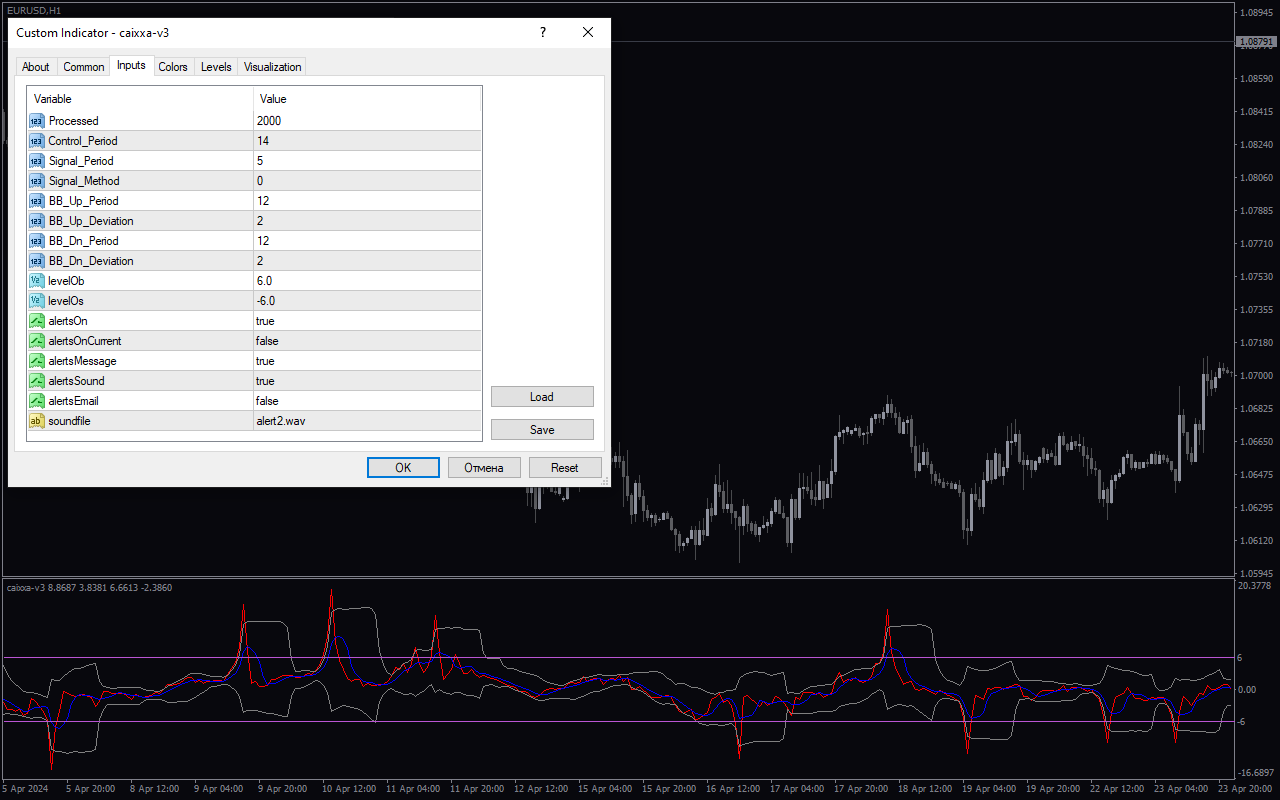This screenshot has width=1280, height=800.
Task: Select the Signal_Method value 0
Action: [260, 181]
